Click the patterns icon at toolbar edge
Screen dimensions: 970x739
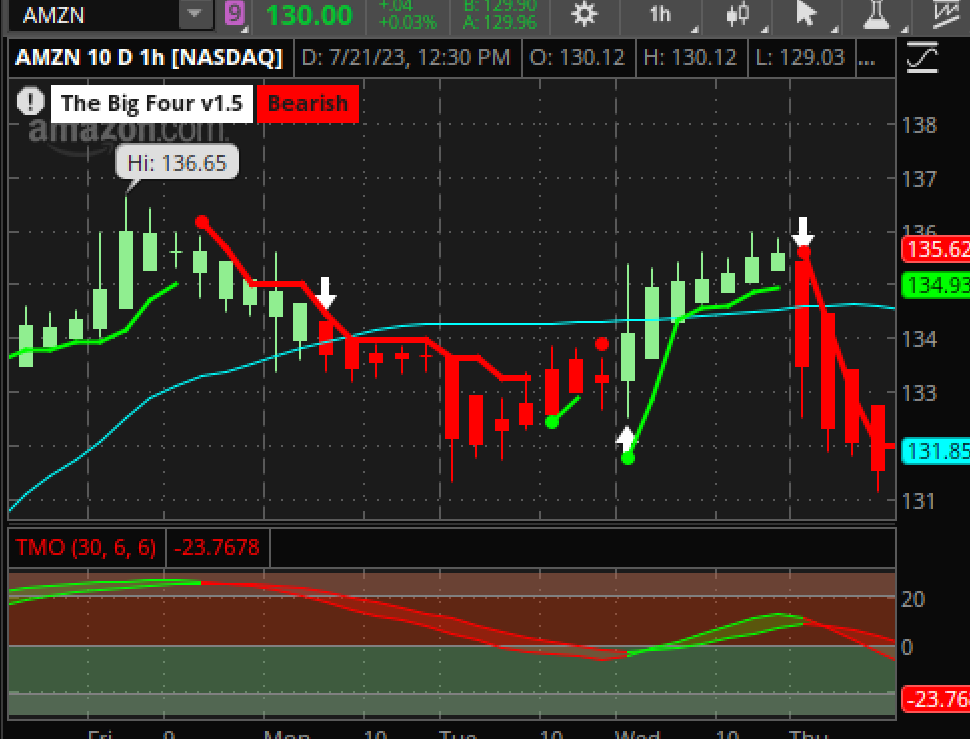[946, 15]
